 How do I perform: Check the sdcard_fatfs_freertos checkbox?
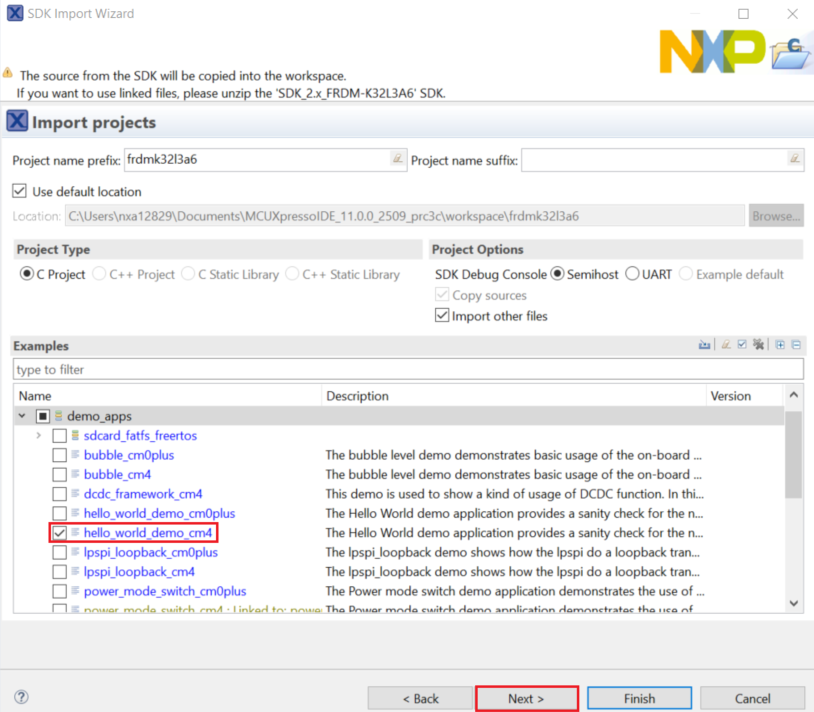(59, 435)
